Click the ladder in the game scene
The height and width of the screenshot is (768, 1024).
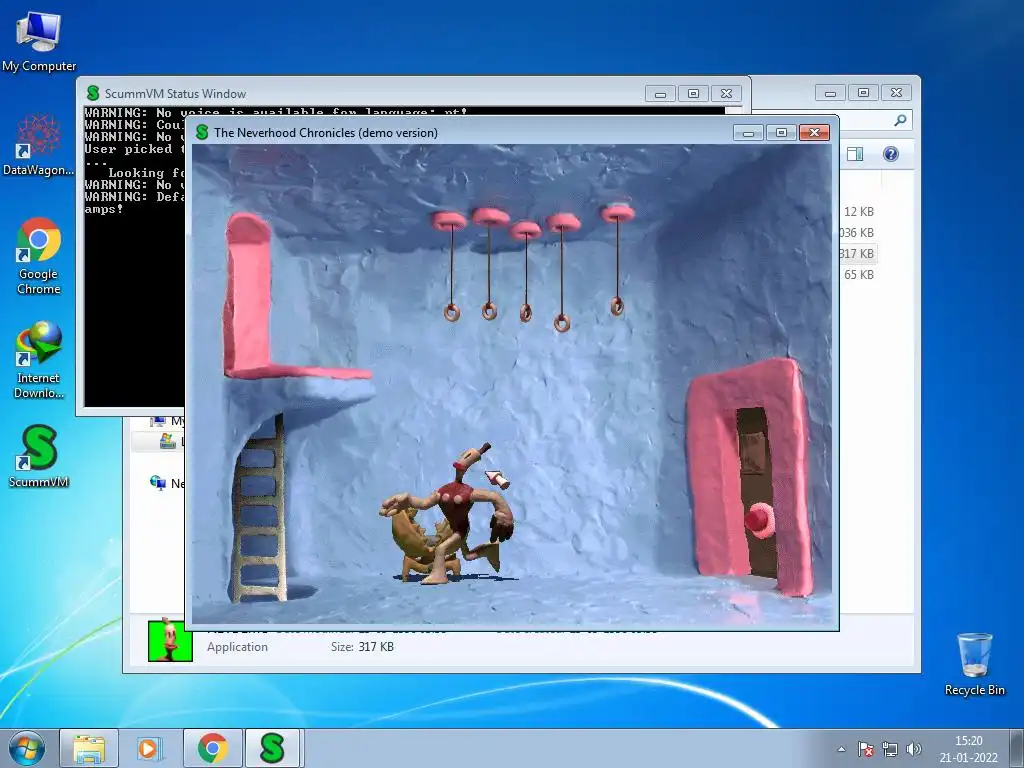[x=259, y=509]
